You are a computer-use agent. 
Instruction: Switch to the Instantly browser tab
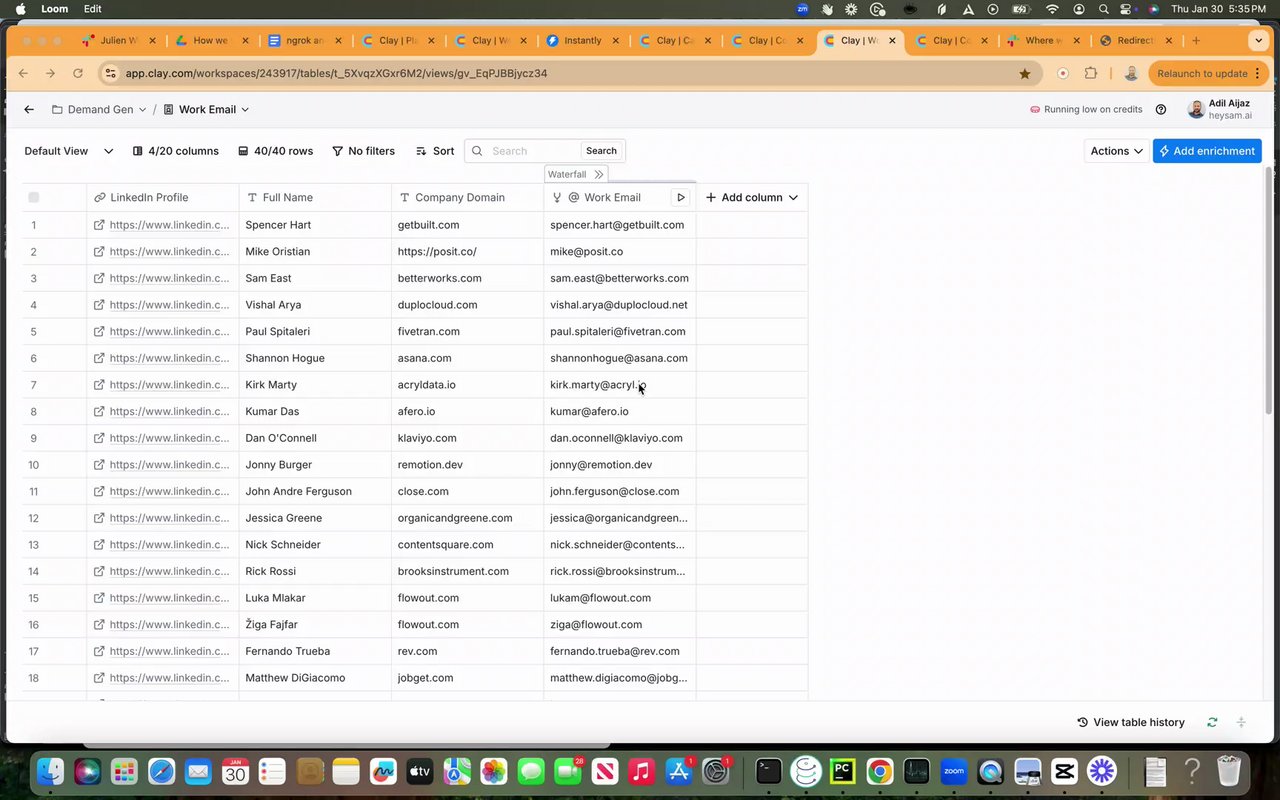(582, 41)
